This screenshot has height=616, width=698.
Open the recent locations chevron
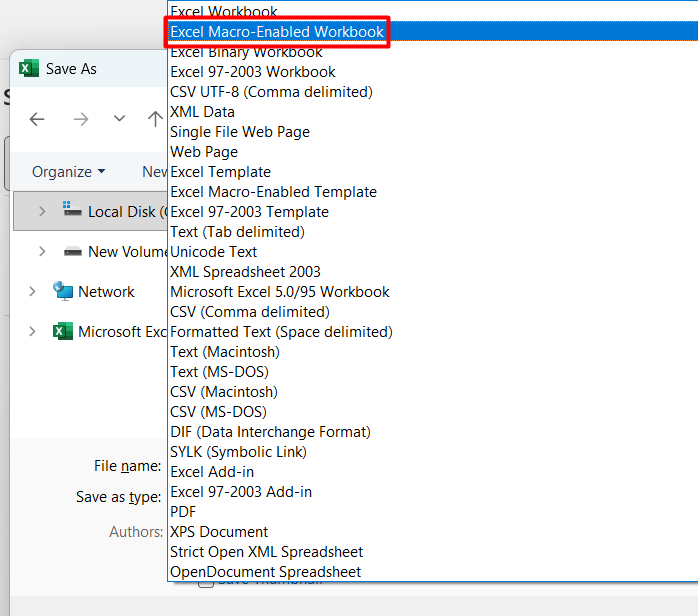[119, 118]
